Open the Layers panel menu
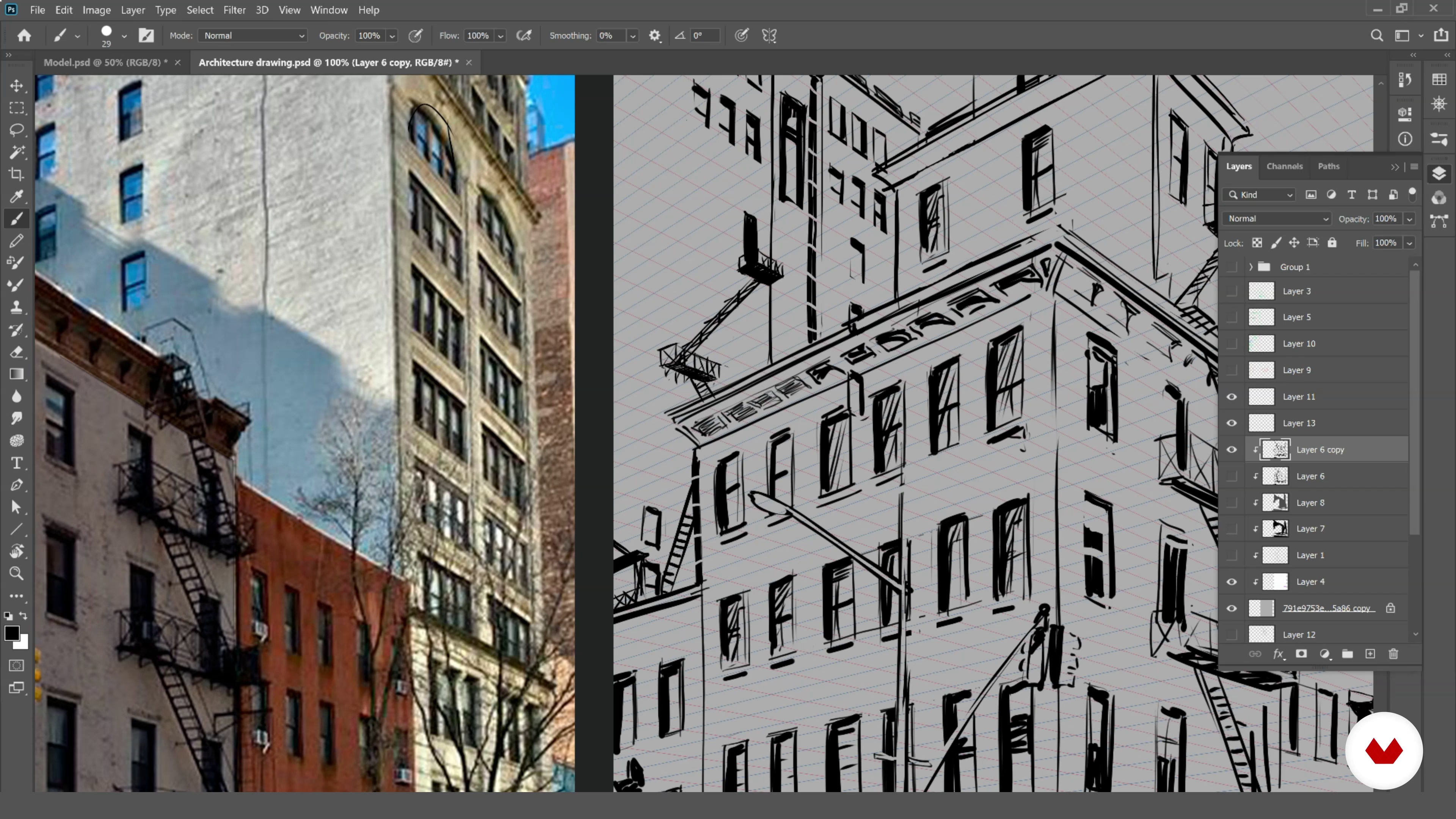The height and width of the screenshot is (819, 1456). (x=1414, y=166)
